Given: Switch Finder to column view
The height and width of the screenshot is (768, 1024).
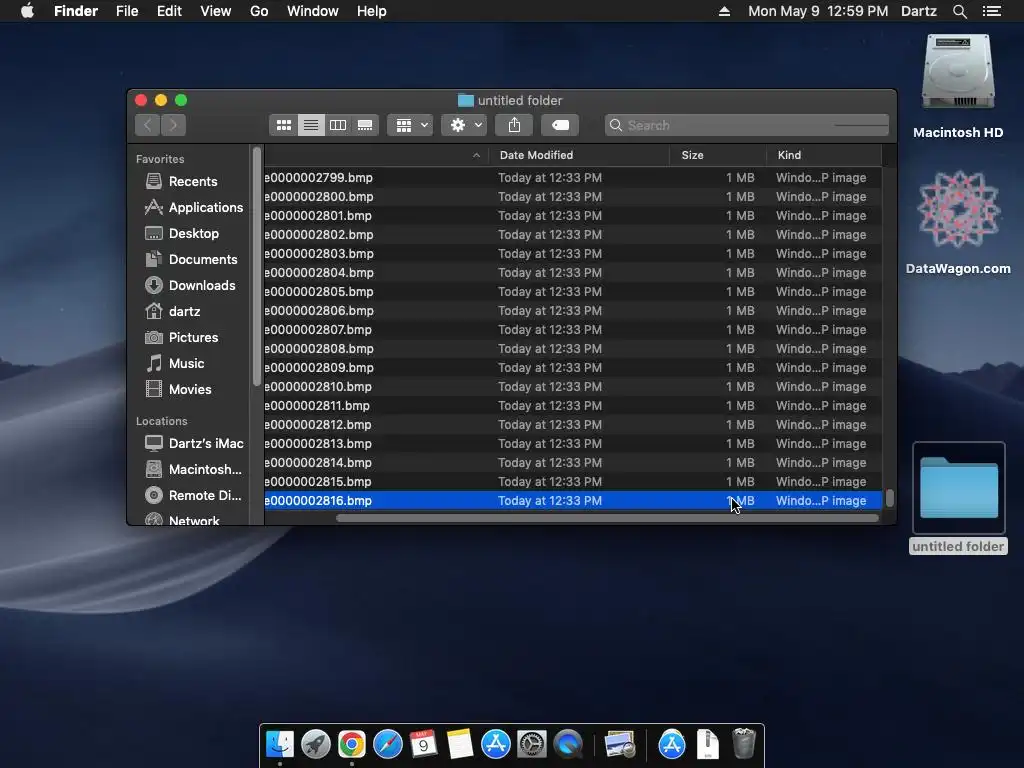Looking at the screenshot, I should pos(338,125).
